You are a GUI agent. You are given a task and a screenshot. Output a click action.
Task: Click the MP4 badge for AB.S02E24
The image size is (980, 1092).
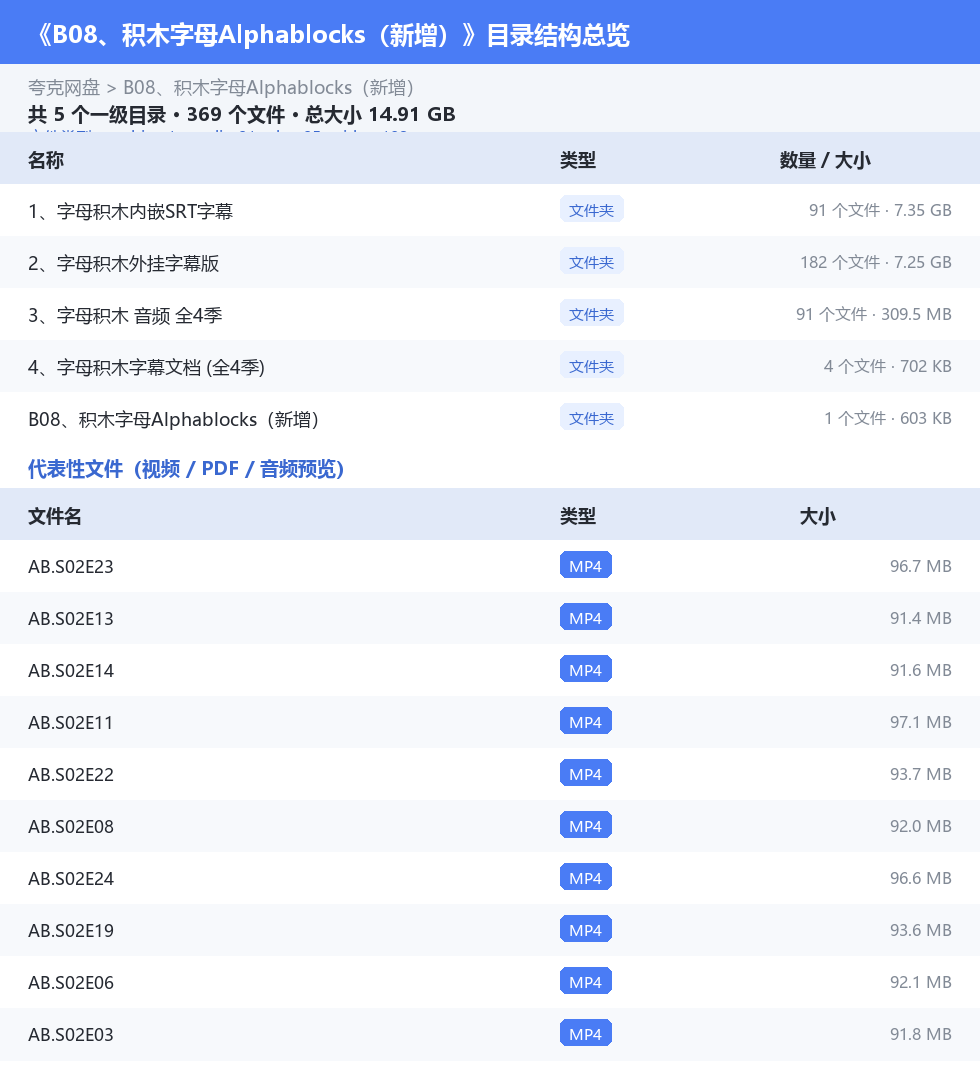(586, 878)
